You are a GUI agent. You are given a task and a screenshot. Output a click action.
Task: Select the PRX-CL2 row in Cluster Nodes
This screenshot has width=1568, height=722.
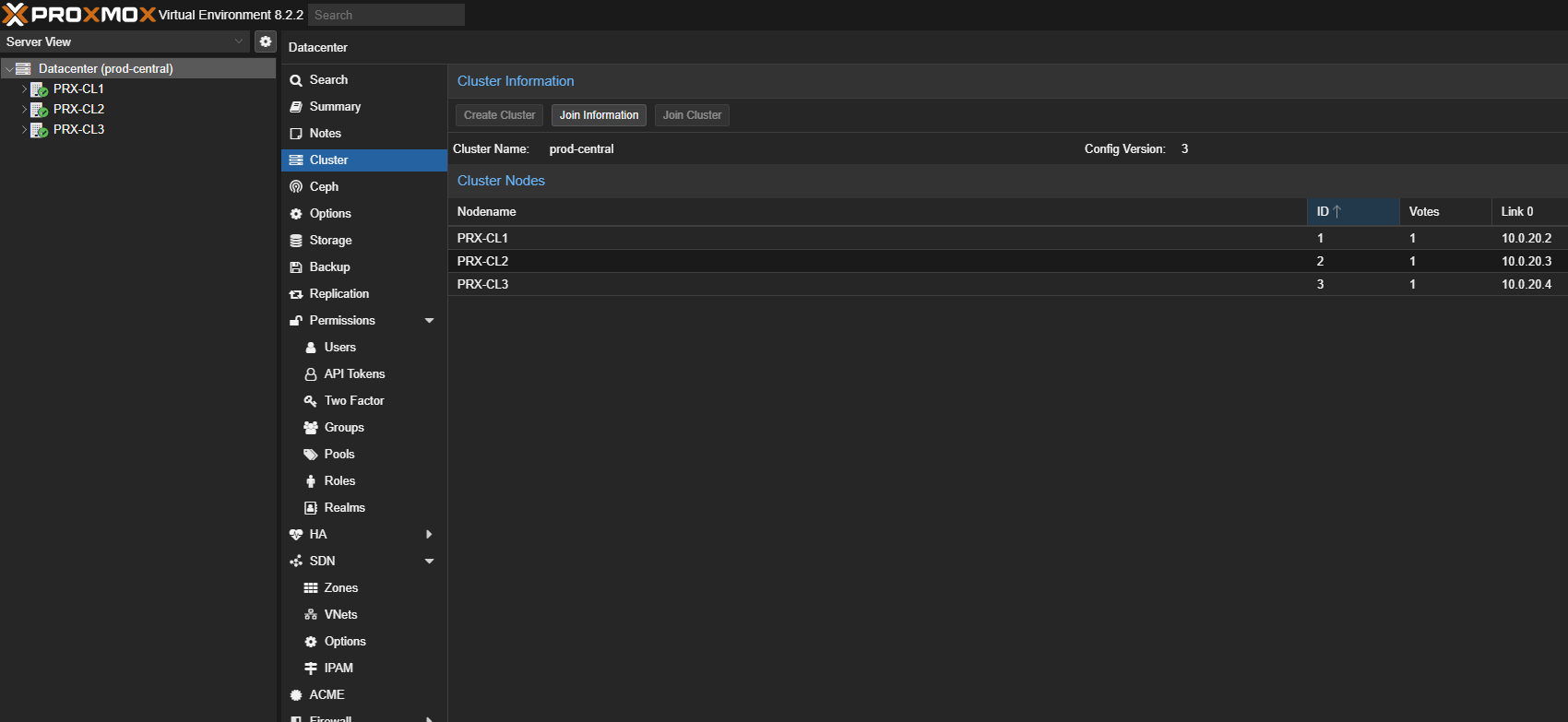[x=1007, y=261]
